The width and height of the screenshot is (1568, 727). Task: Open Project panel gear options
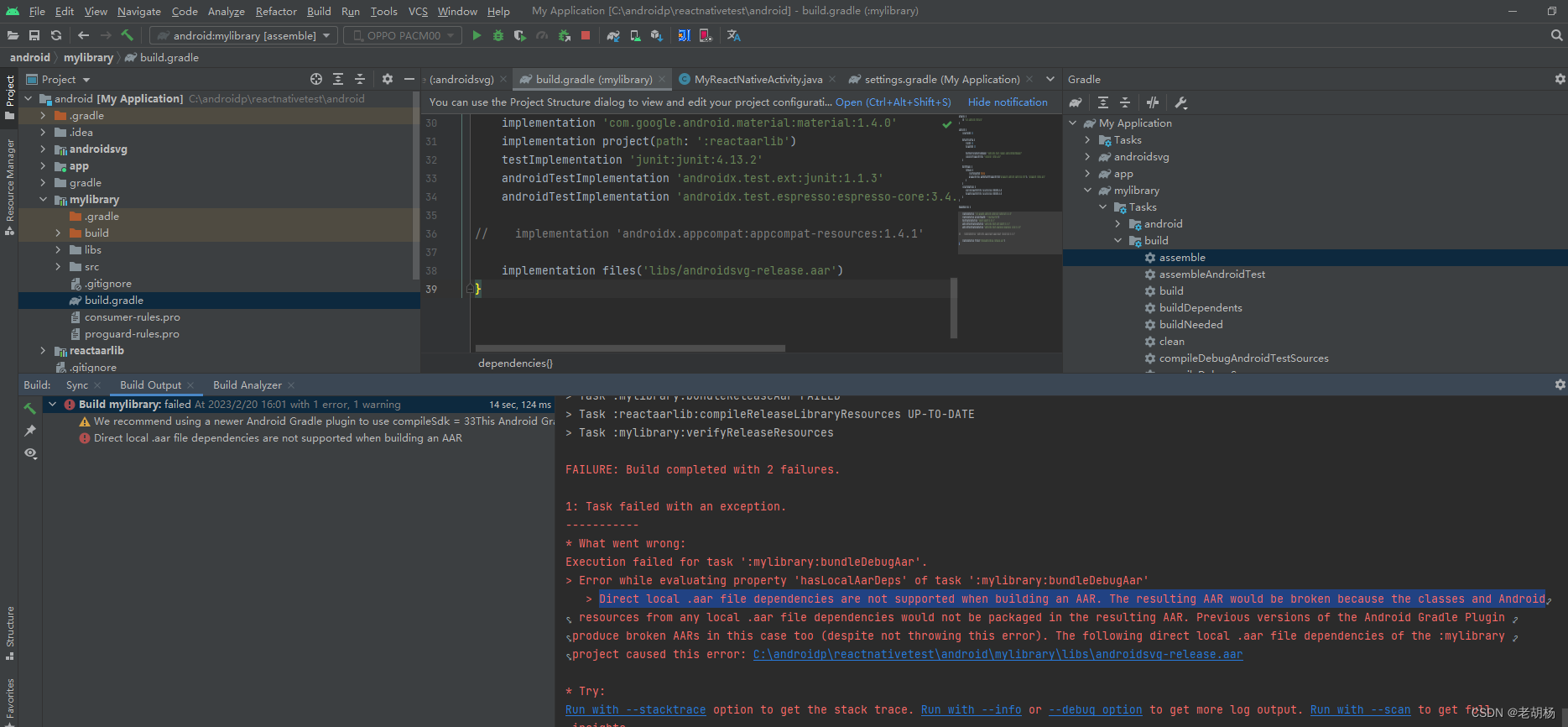[388, 79]
